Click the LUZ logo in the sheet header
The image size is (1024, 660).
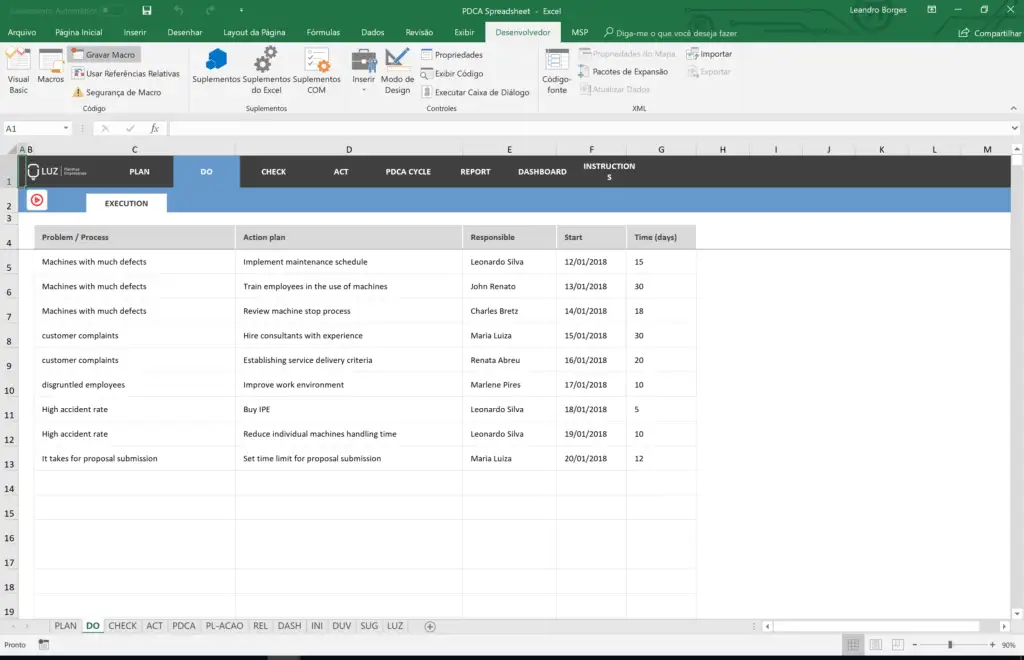(57, 171)
